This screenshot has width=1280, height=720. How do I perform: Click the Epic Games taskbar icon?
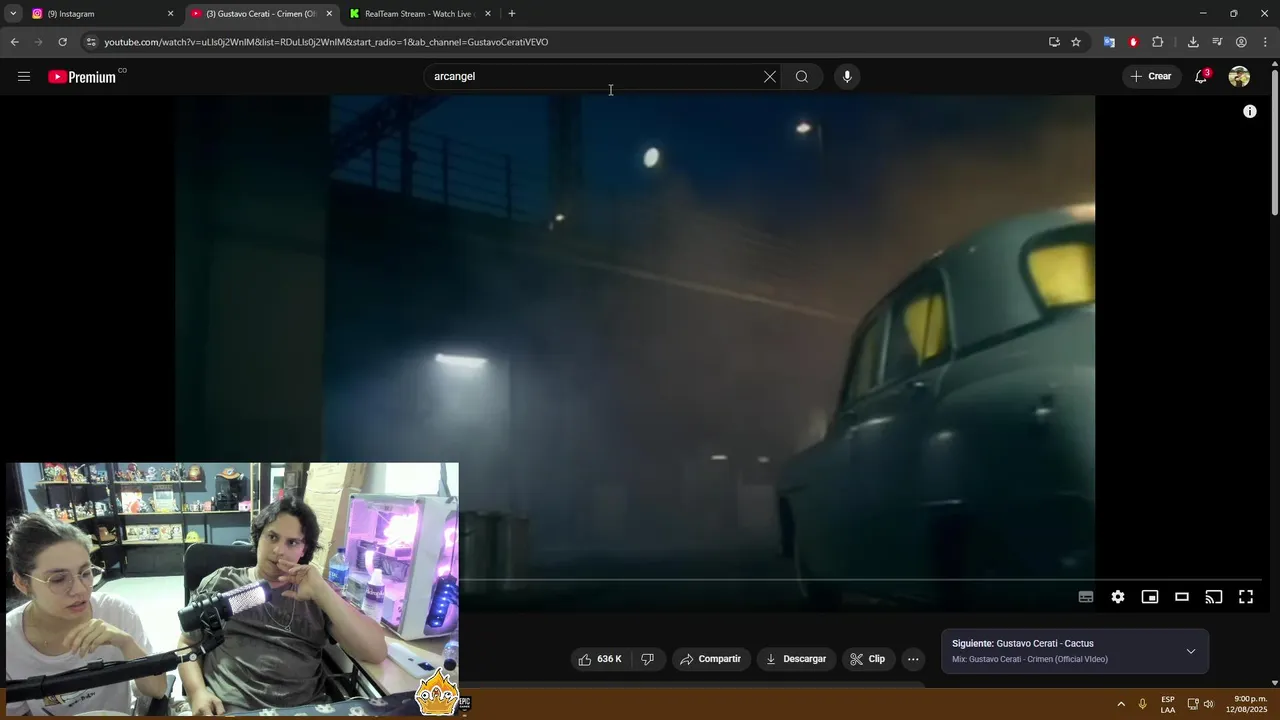464,703
